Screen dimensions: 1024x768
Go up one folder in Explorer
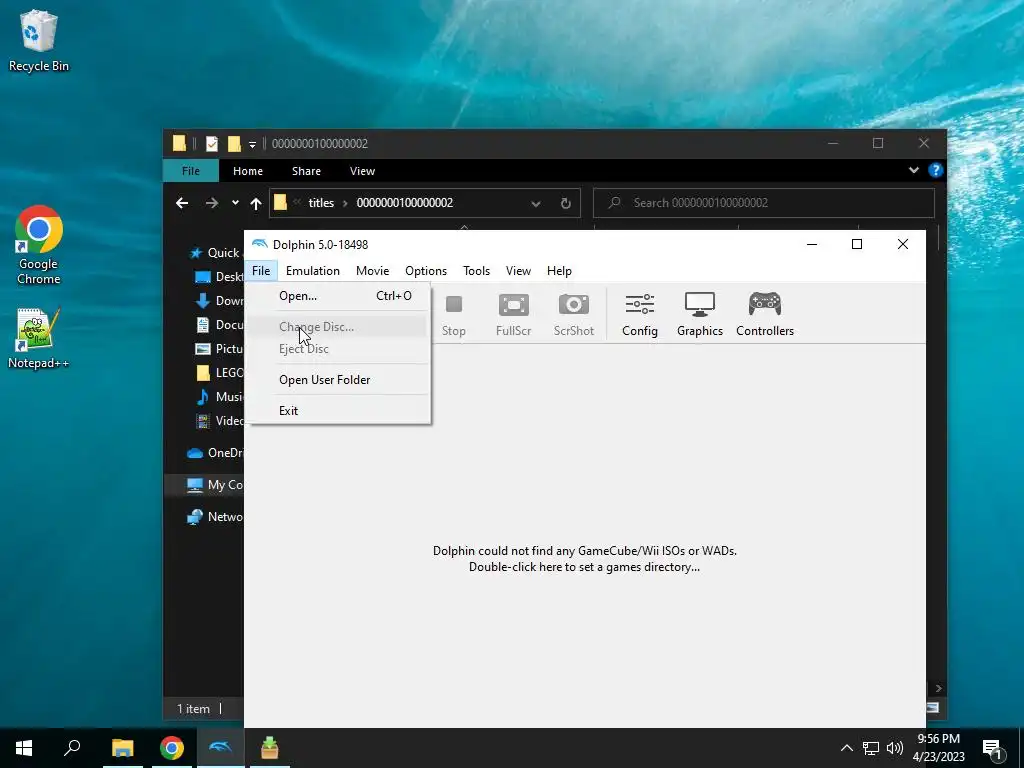256,203
